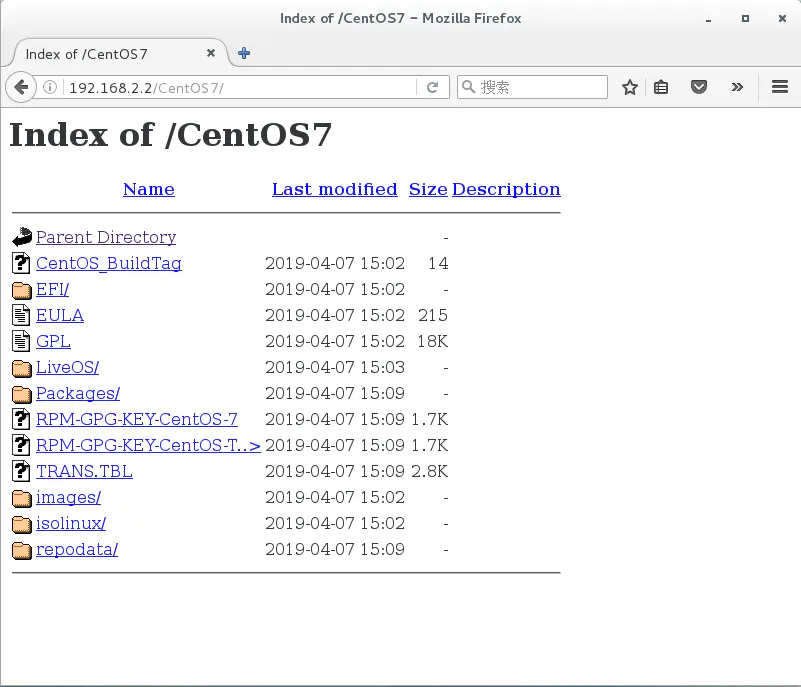801x687 pixels.
Task: Click the folder icon next to LiveOS/
Action: [x=21, y=368]
